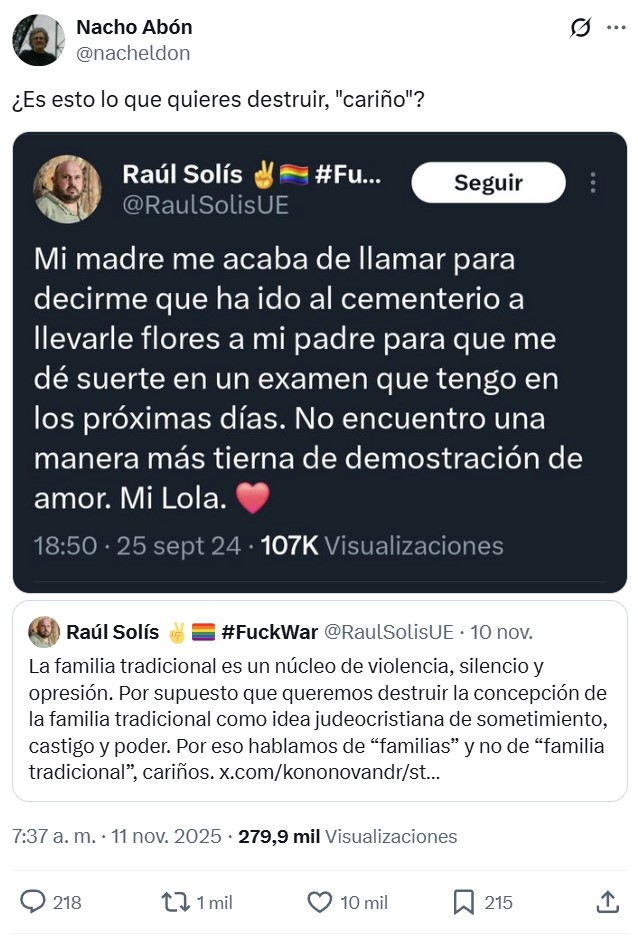Reply to Nacho Abón's post
Screen dimensions: 638x942
[32, 902]
